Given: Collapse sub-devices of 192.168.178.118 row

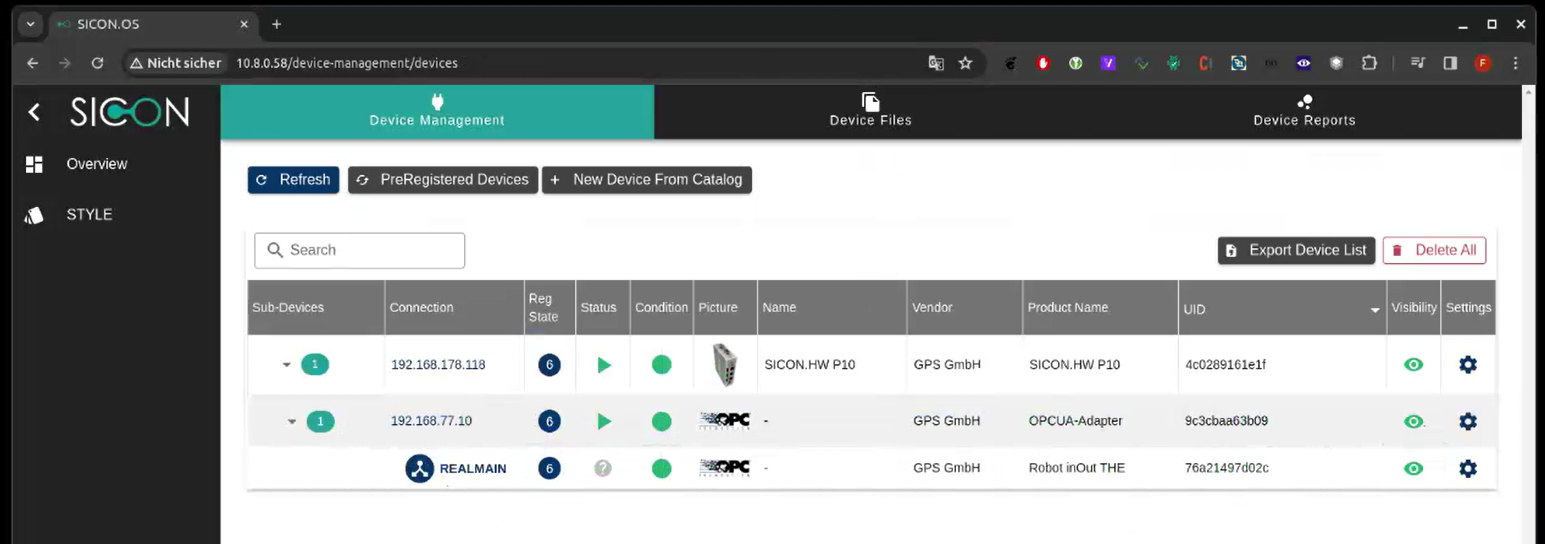Looking at the screenshot, I should [287, 365].
